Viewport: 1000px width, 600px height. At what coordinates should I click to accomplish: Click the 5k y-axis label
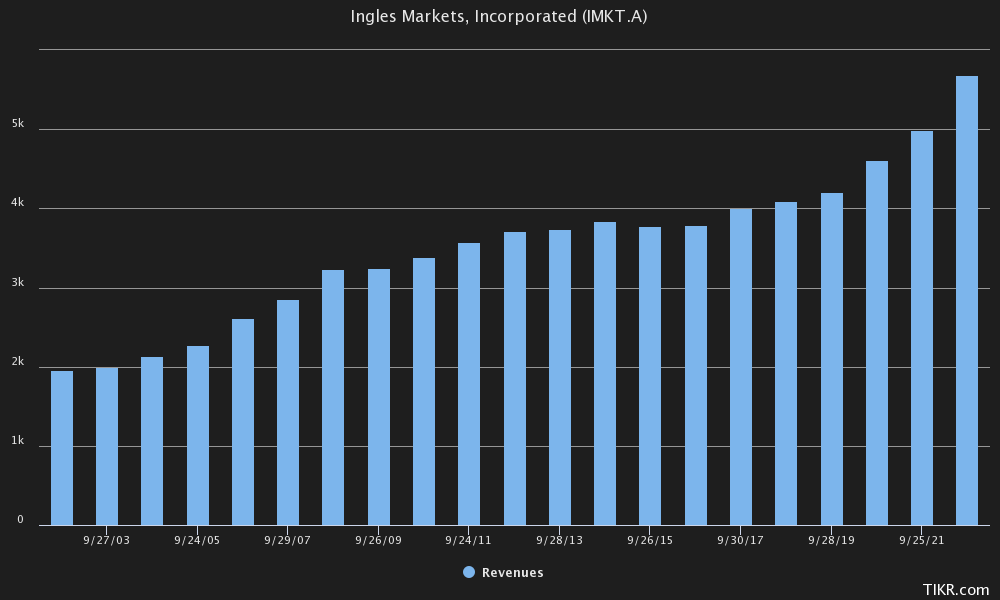tap(18, 123)
